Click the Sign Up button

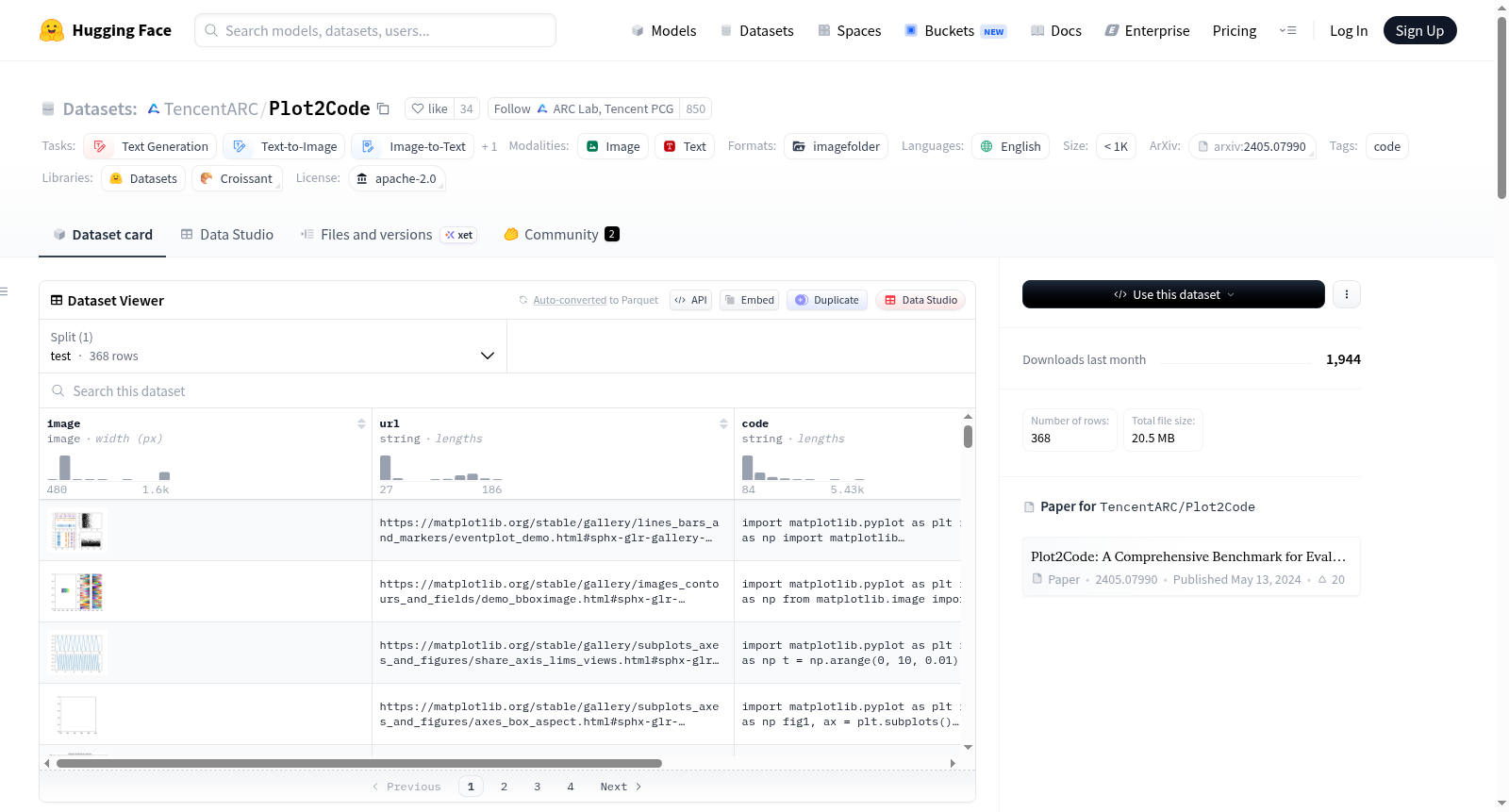[1419, 30]
